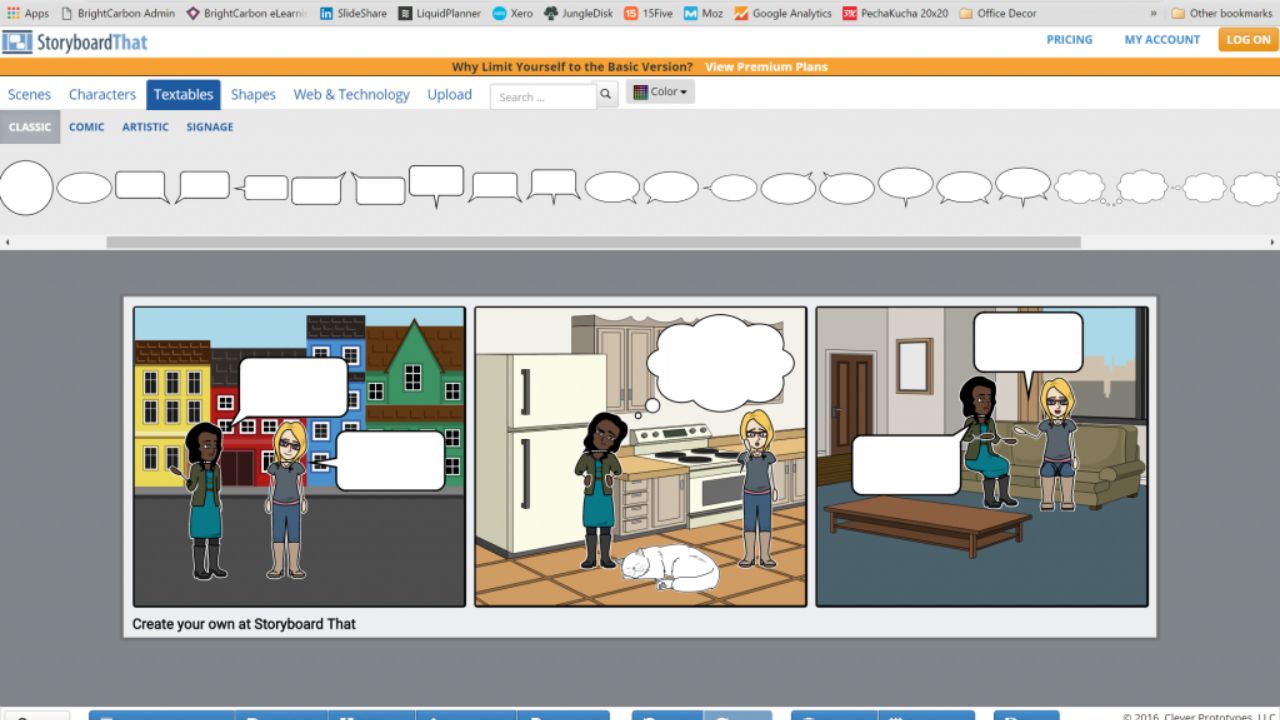
Task: Click inside the Search field
Action: [x=540, y=97]
